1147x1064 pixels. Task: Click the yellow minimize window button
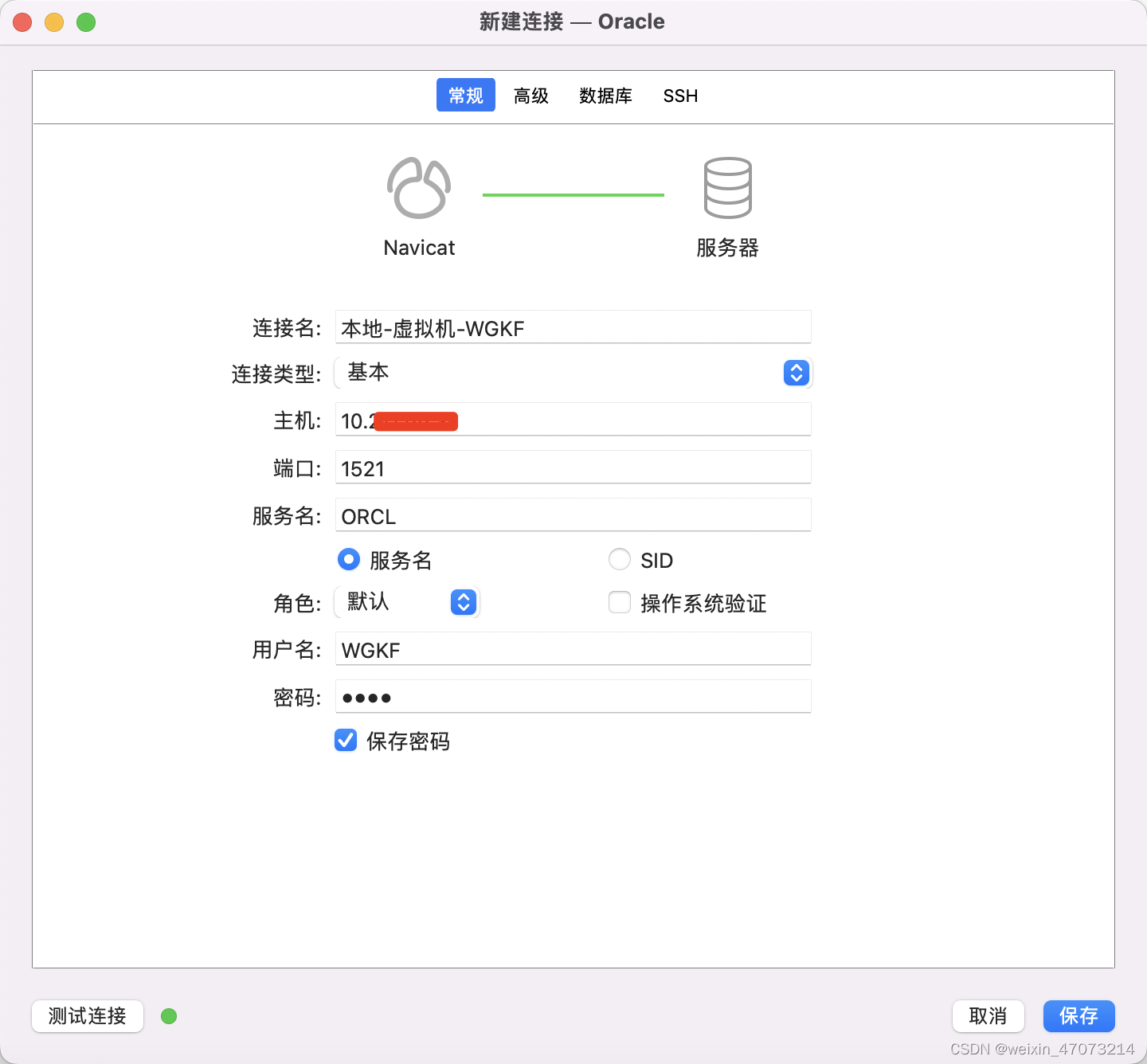(54, 22)
